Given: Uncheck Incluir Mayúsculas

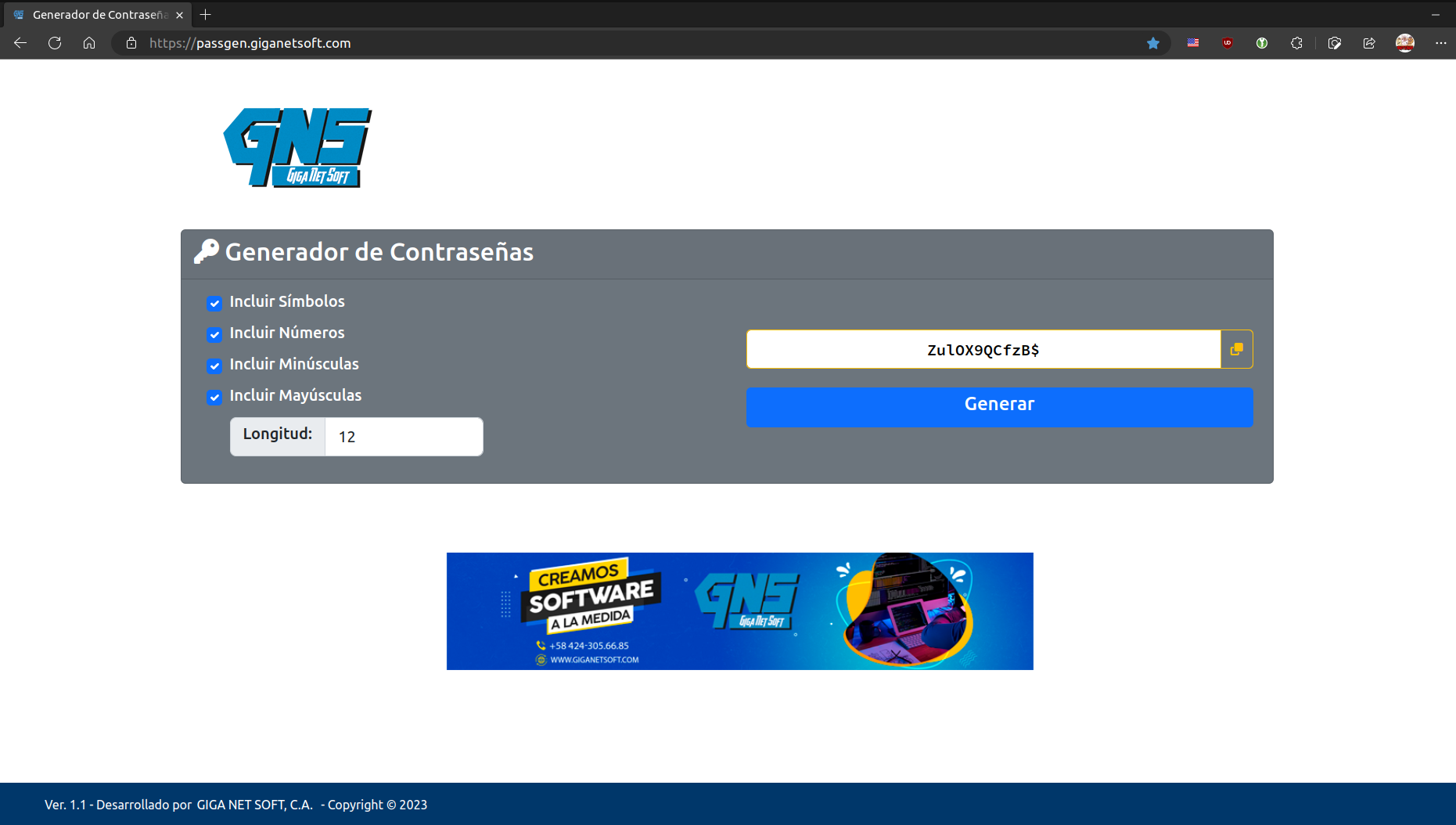Looking at the screenshot, I should 214,398.
